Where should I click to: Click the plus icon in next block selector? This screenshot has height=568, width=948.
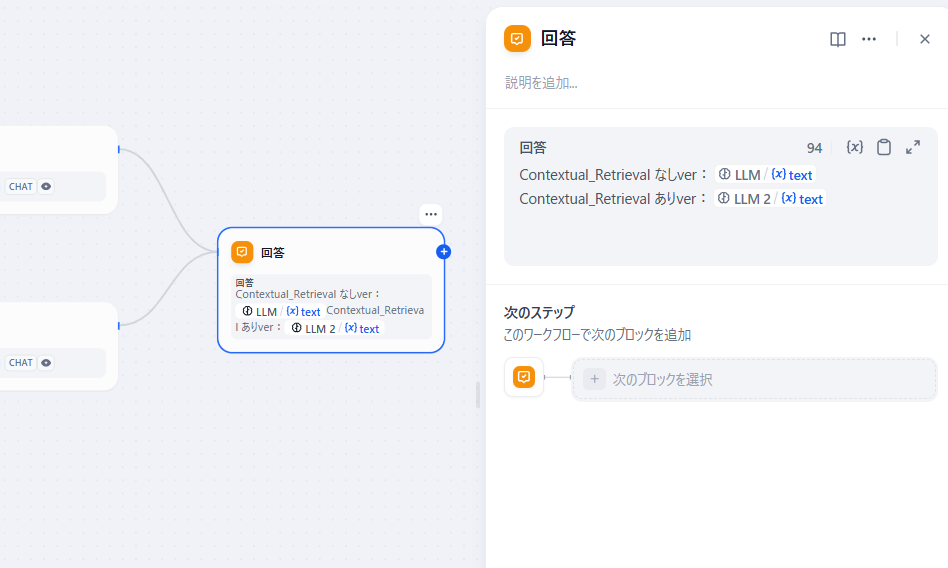coord(594,379)
